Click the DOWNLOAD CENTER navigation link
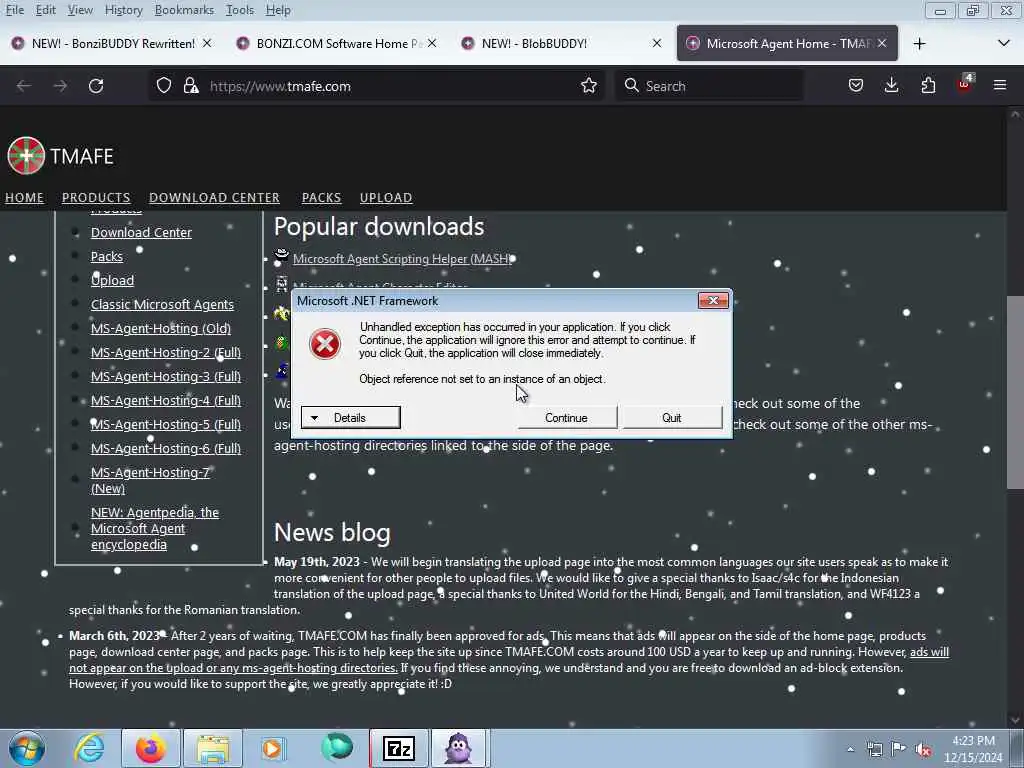The height and width of the screenshot is (768, 1024). click(214, 197)
